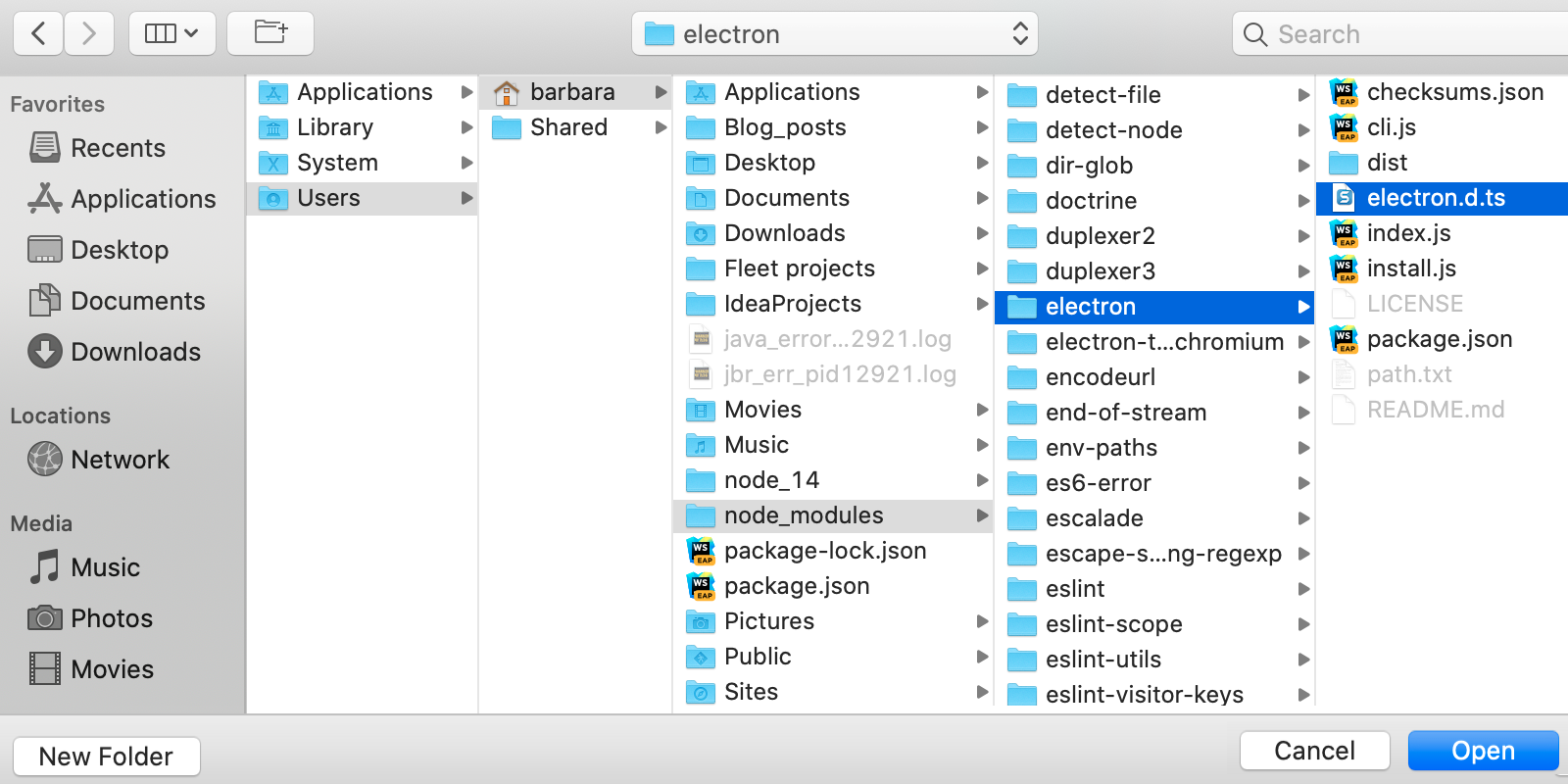Select the eslint-utils folder
Viewport: 1568px width, 784px height.
tap(1154, 660)
